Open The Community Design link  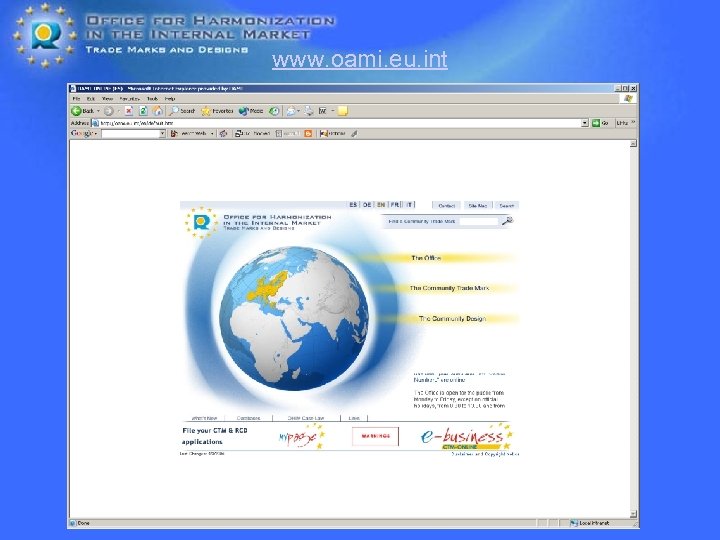click(452, 319)
